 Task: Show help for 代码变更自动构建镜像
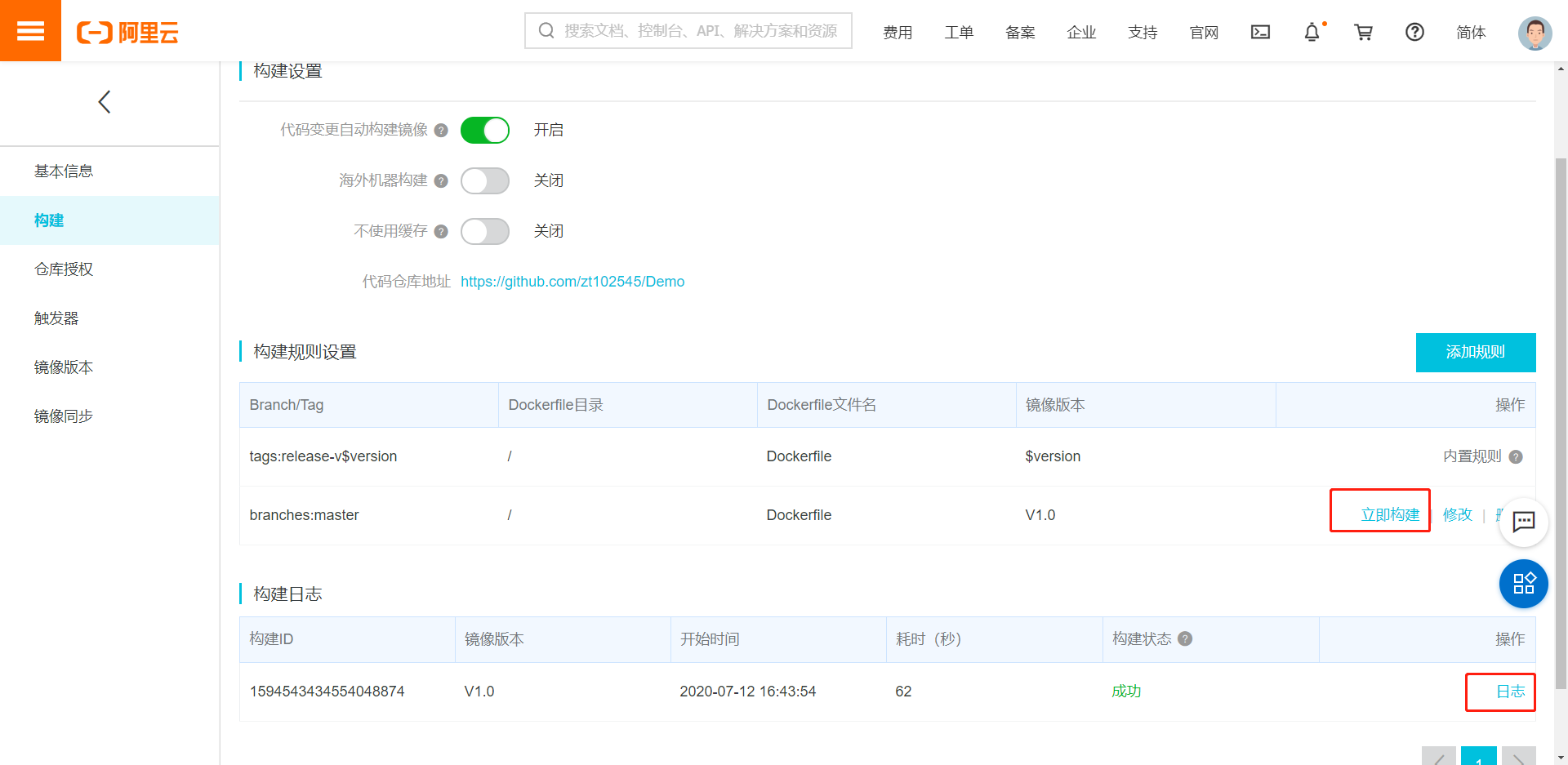[x=441, y=131]
